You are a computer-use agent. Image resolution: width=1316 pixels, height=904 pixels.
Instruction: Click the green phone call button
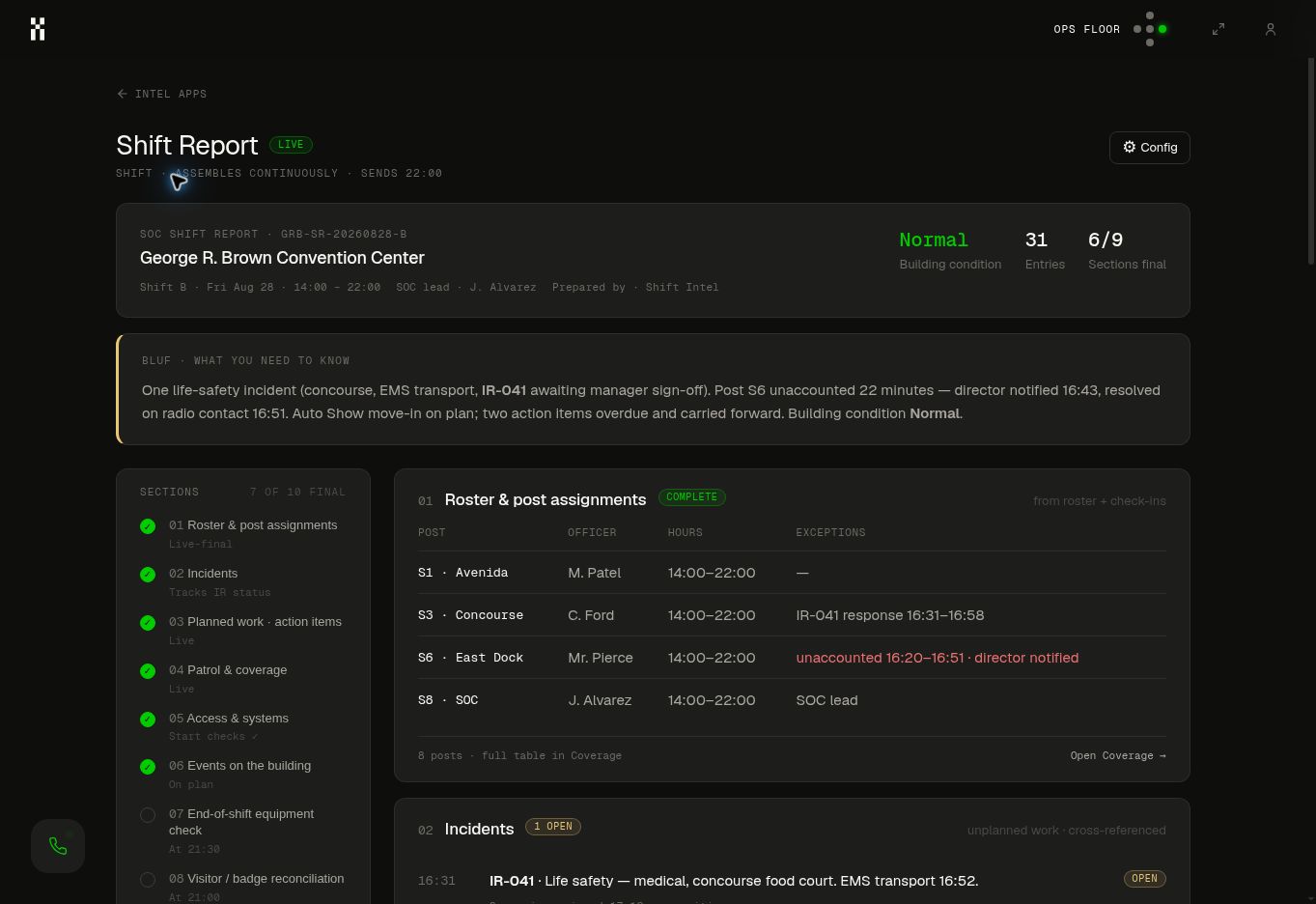(58, 846)
